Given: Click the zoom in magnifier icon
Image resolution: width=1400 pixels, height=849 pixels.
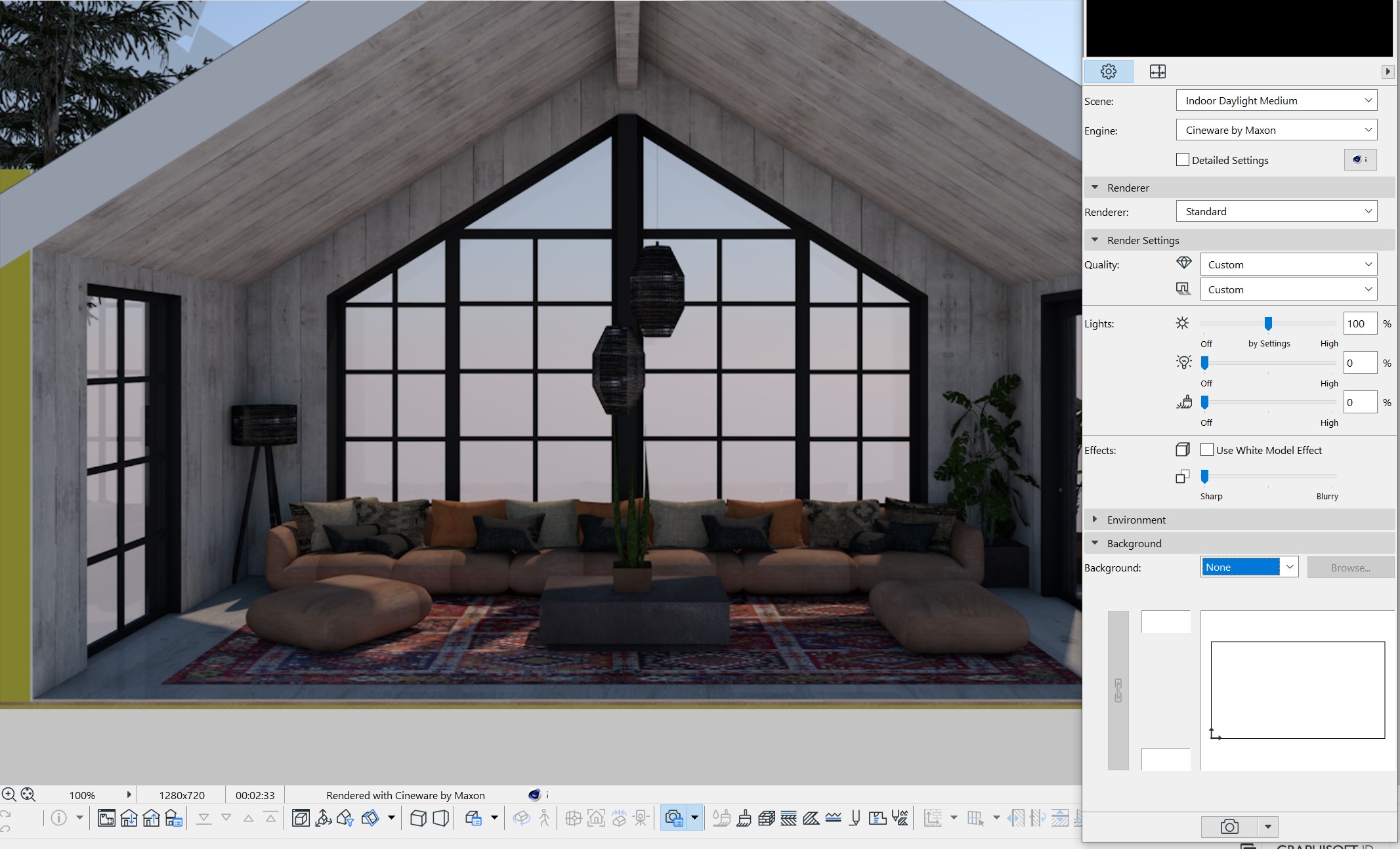Looking at the screenshot, I should (x=9, y=795).
